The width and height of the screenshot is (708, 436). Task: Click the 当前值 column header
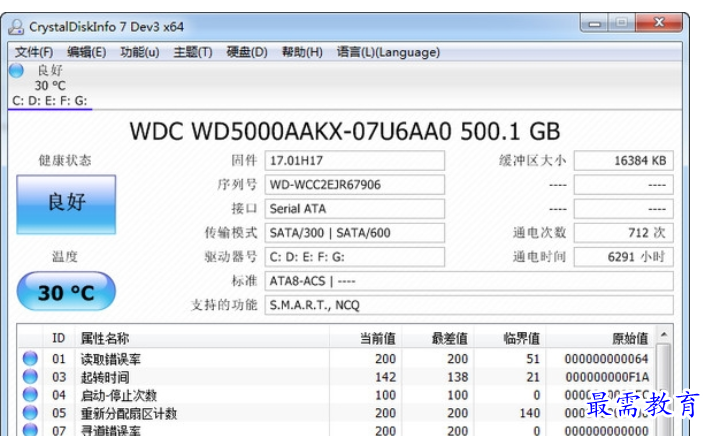[366, 338]
